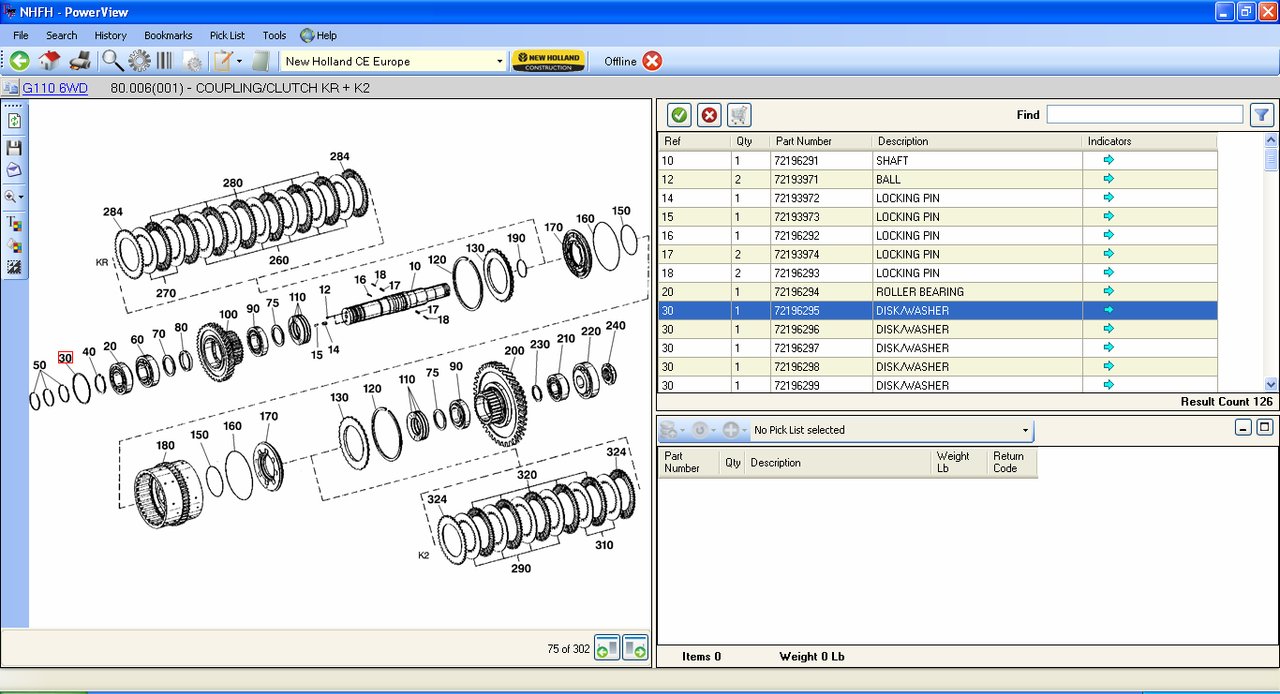Screen dimensions: 1280x694
Task: Sort parts list by Description column header
Action: click(978, 141)
